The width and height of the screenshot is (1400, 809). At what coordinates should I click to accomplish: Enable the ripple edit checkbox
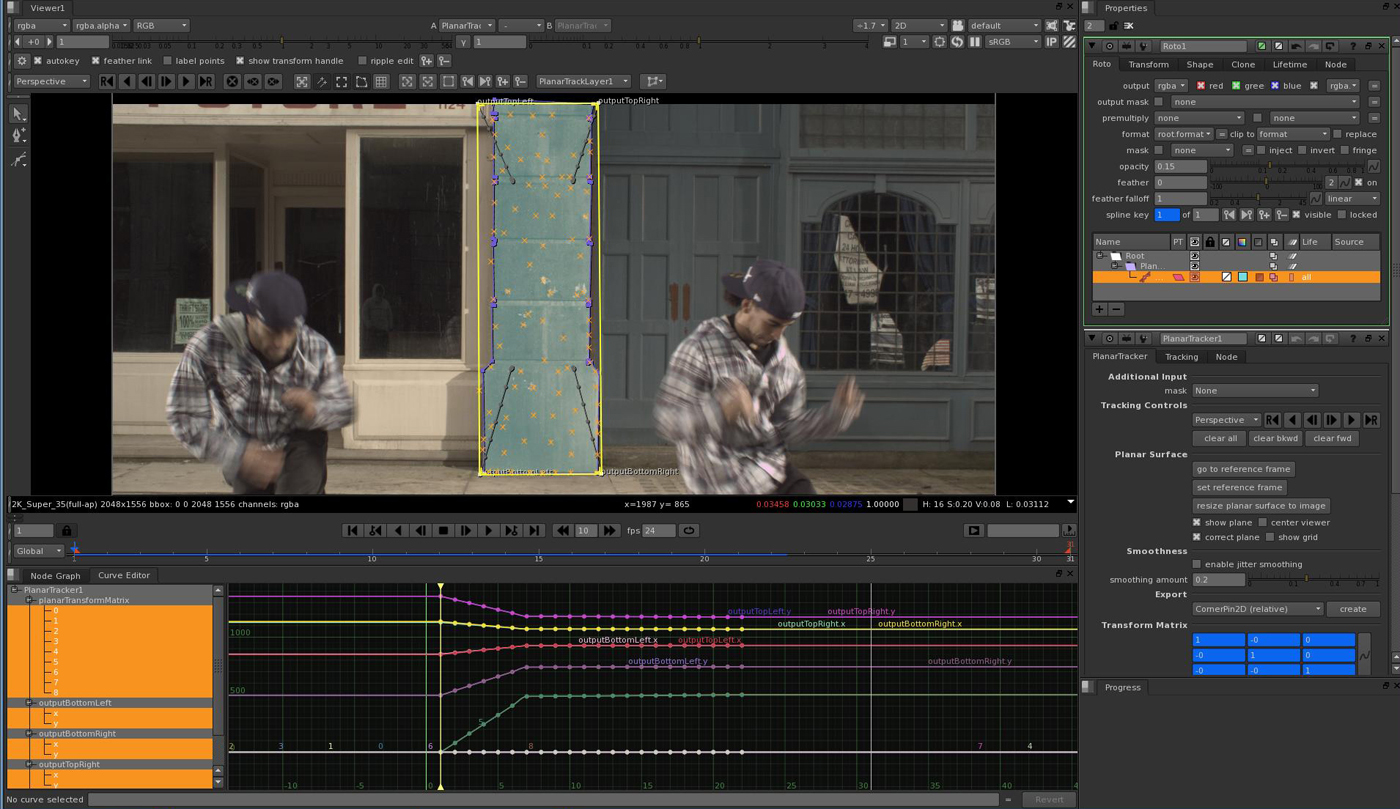(x=362, y=61)
